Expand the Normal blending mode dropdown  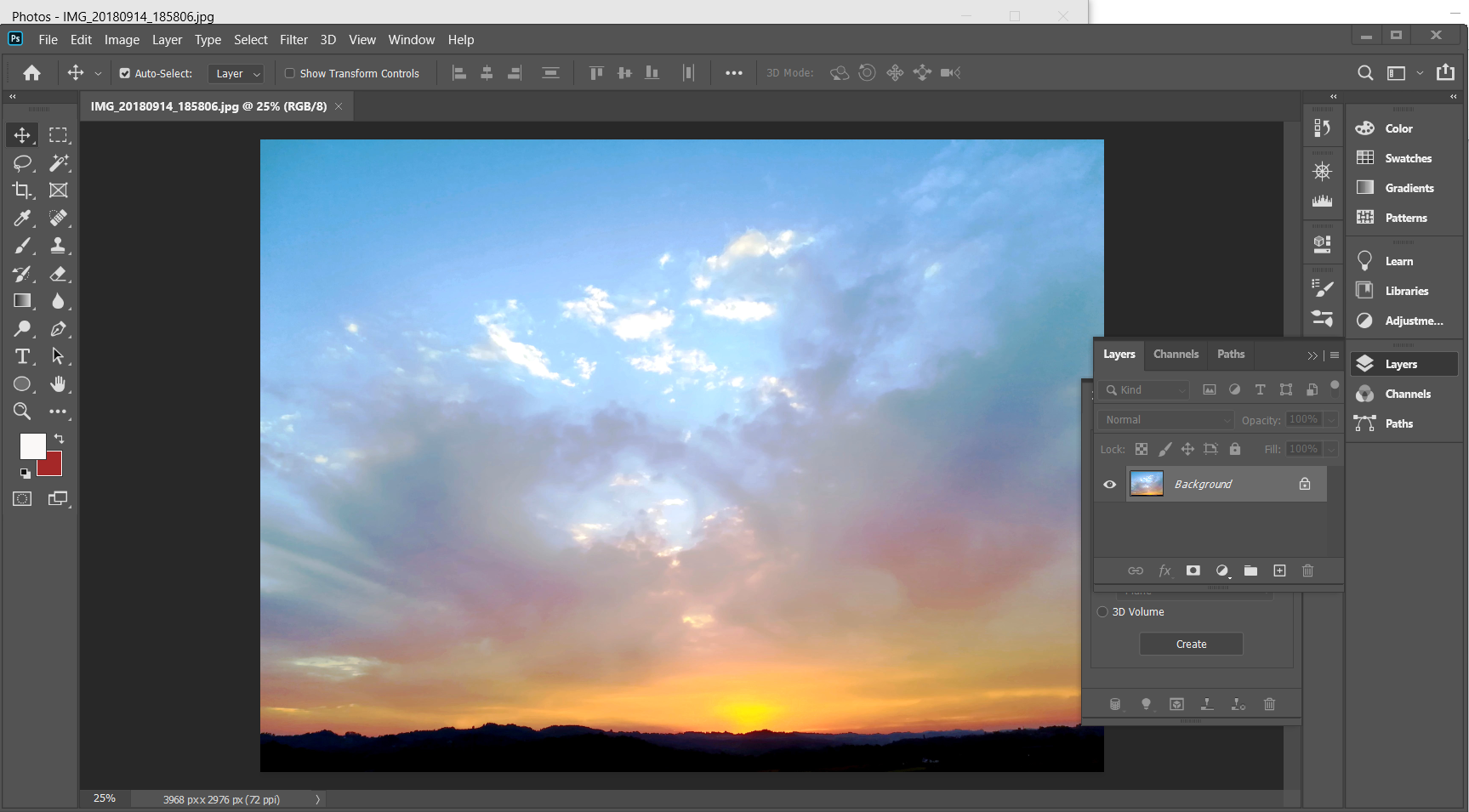coord(1164,420)
